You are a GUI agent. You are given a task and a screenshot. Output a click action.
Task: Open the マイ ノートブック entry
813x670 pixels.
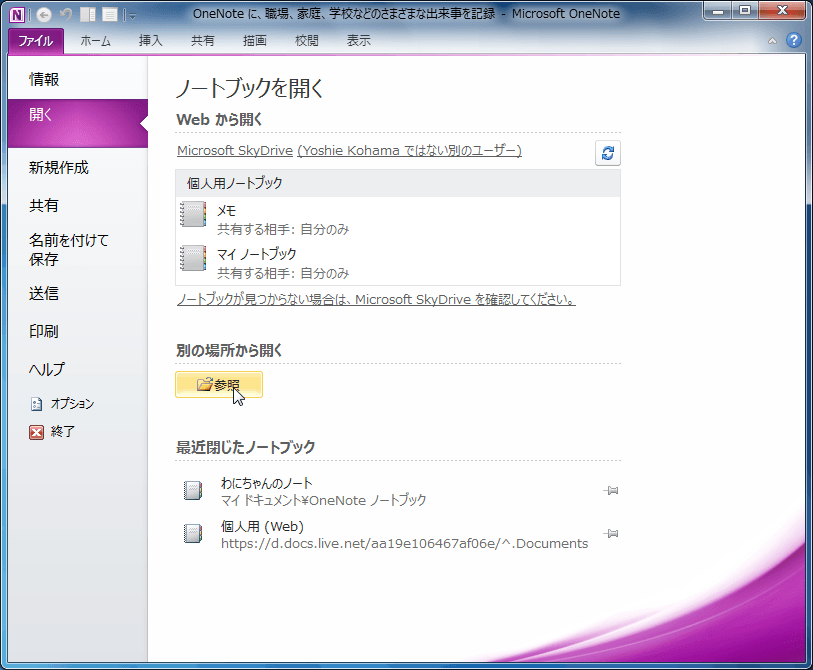pyautogui.click(x=398, y=263)
